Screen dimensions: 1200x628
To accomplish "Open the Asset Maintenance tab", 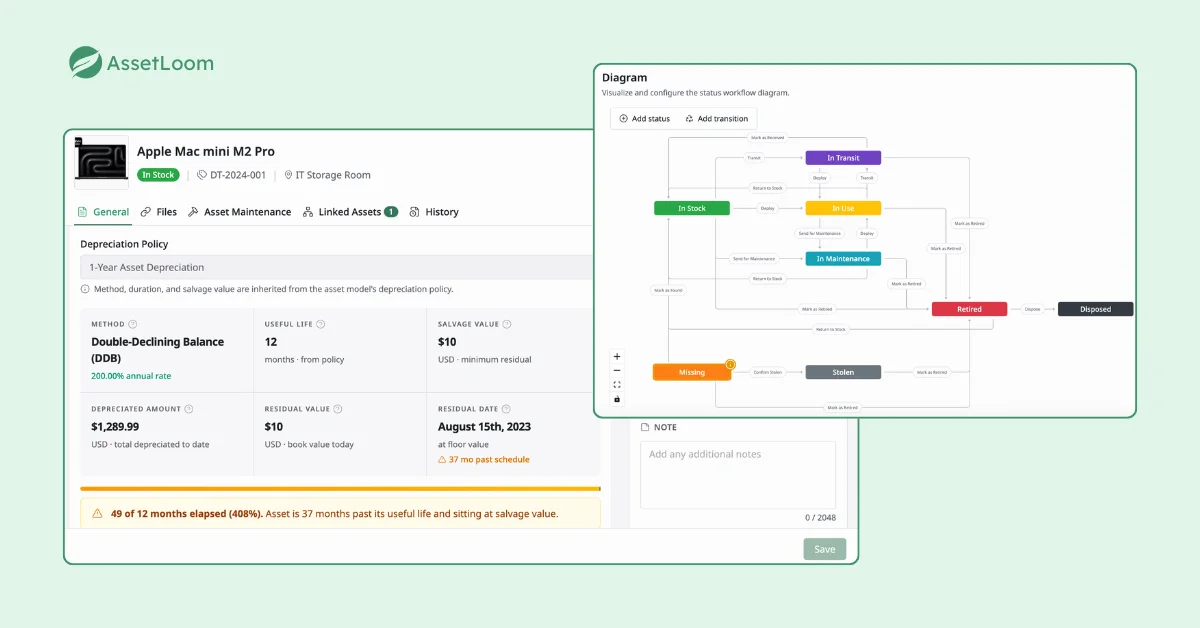I will [239, 212].
